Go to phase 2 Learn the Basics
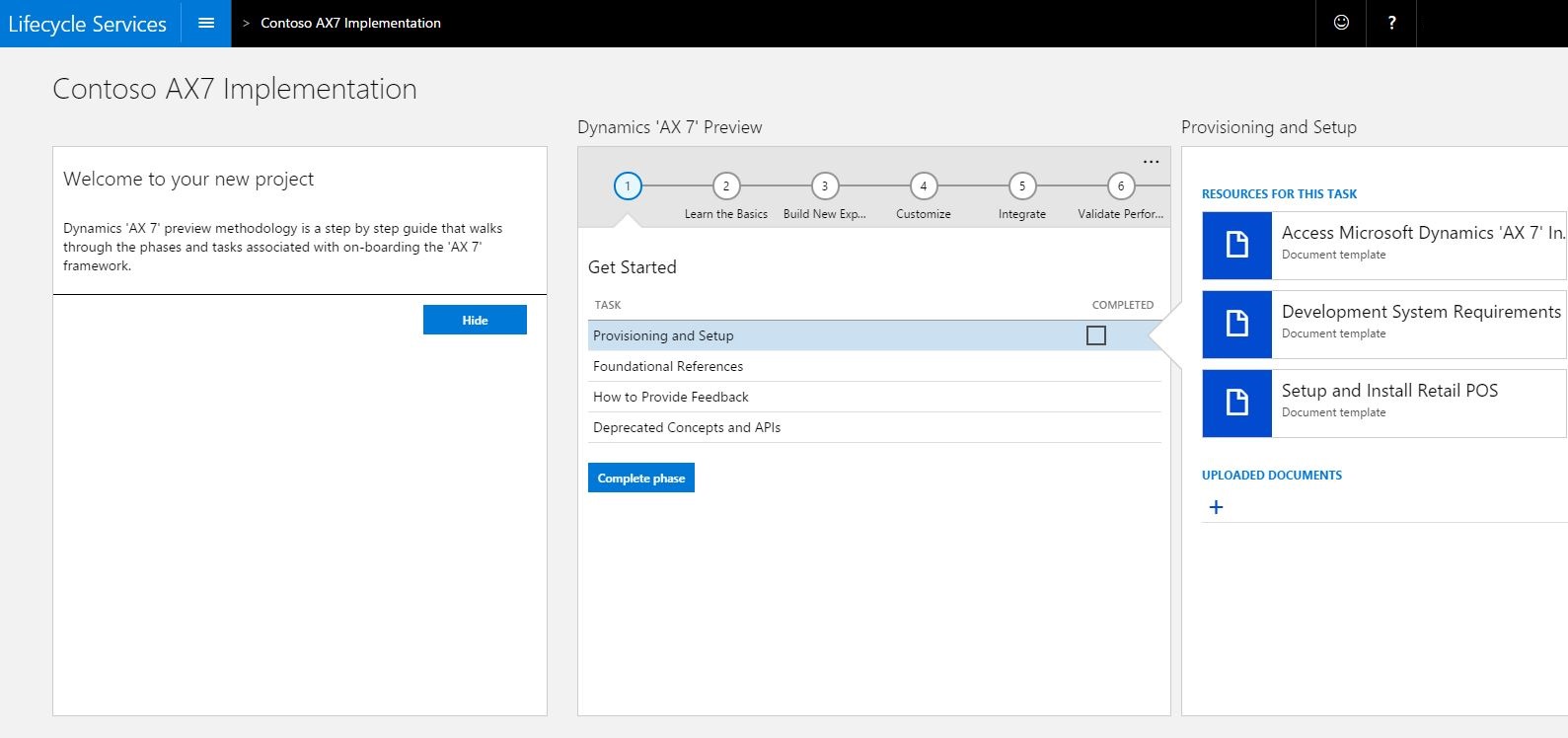 (726, 185)
